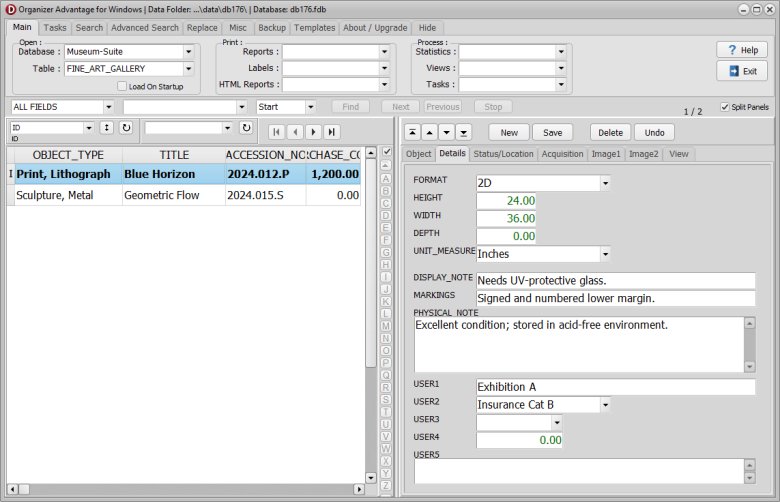Go to first record in right panel

pos(411,132)
